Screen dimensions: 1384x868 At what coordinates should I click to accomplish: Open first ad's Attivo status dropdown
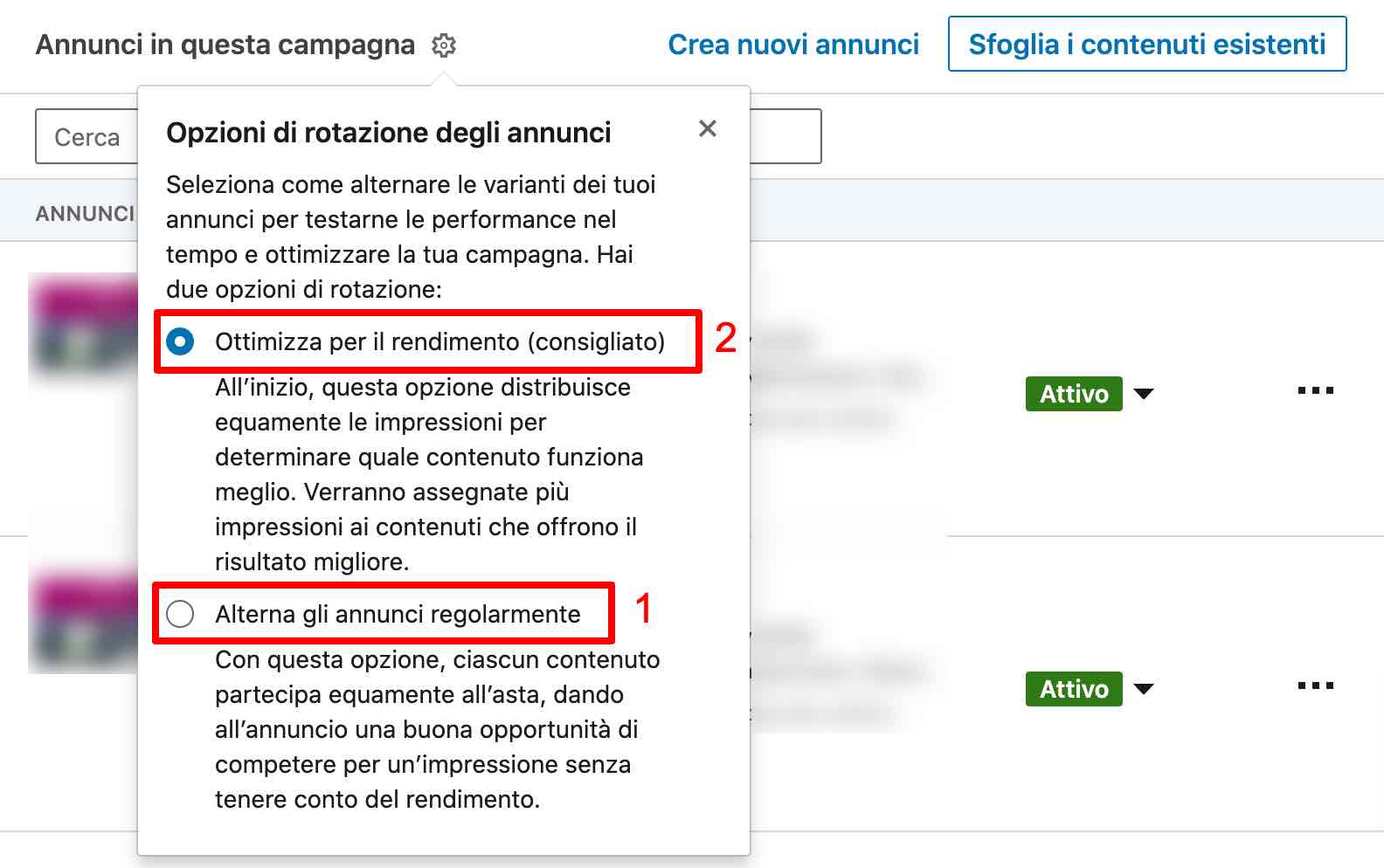(1090, 394)
